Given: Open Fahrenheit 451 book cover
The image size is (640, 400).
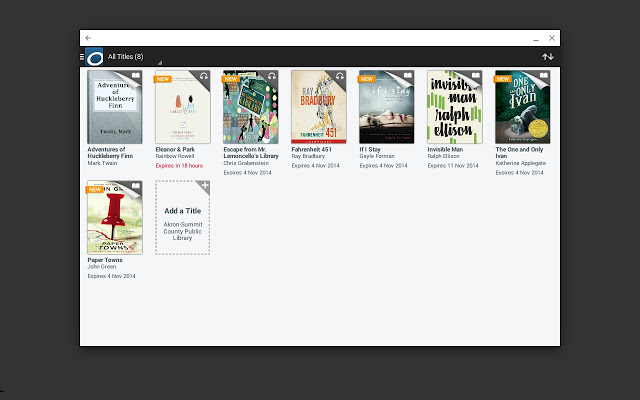Looking at the screenshot, I should click(x=319, y=107).
